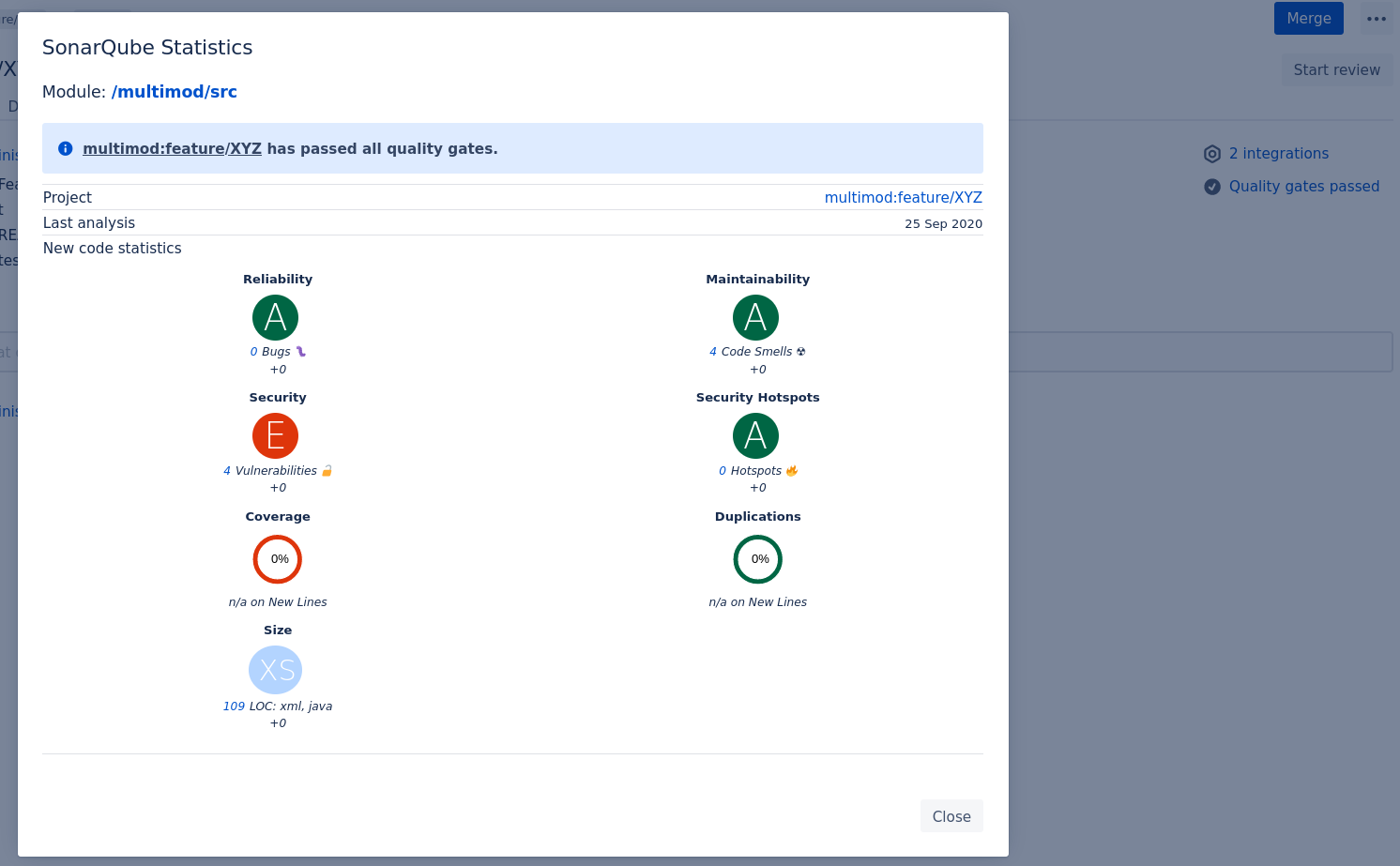1400x866 pixels.
Task: Click the Security E rating badge
Action: (x=275, y=436)
